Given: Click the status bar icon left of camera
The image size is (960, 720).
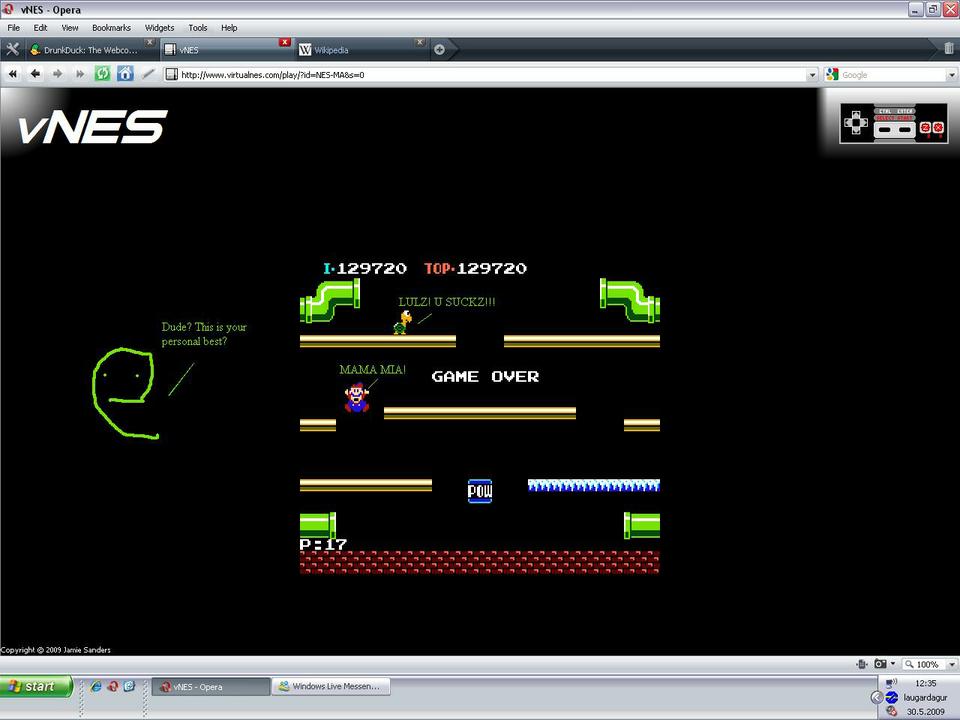Looking at the screenshot, I should [862, 664].
